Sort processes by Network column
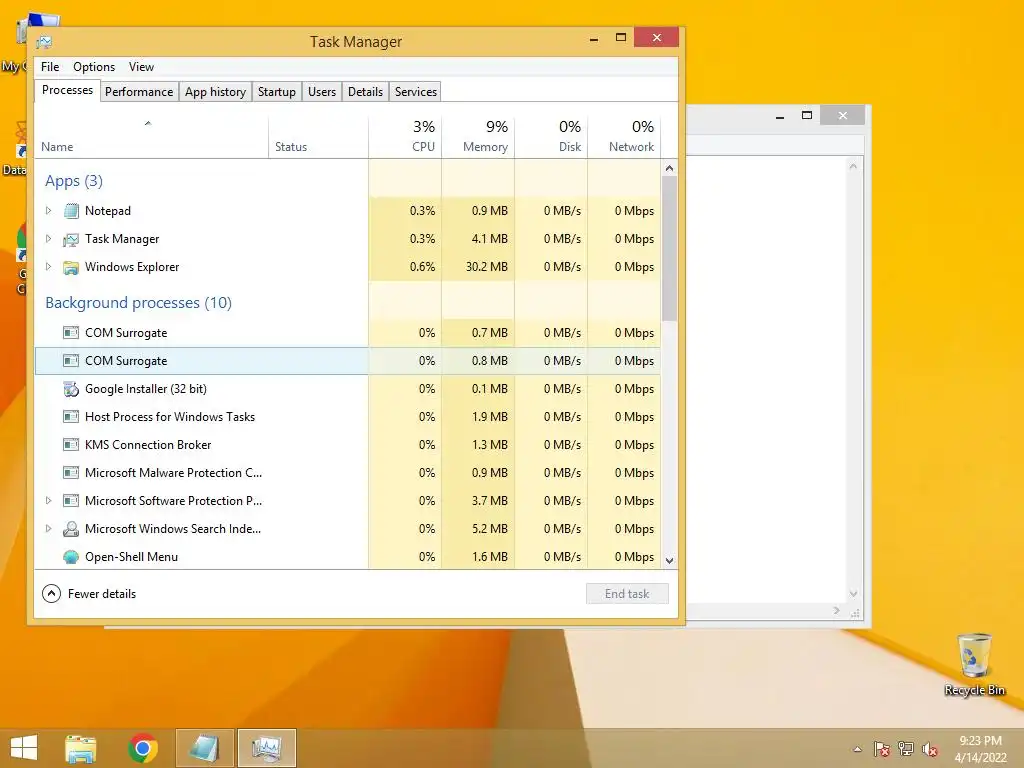Viewport: 1024px width, 768px height. 624,137
